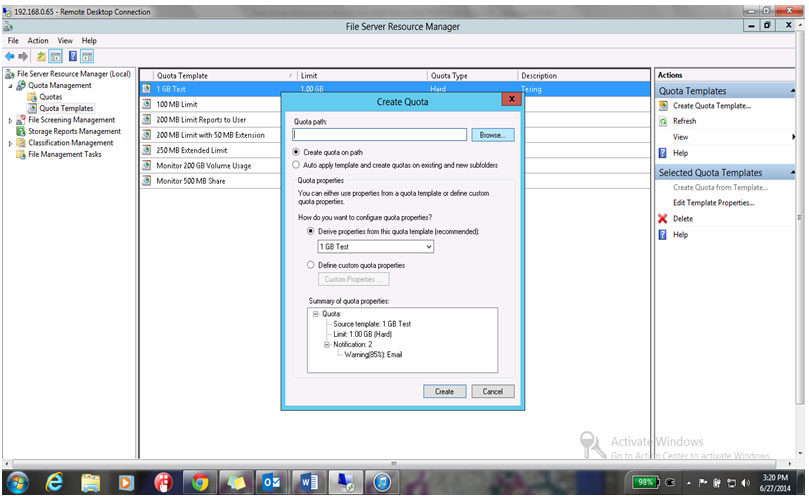Open the View menu in menu bar
Image resolution: width=809 pixels, height=500 pixels.
tap(65, 41)
